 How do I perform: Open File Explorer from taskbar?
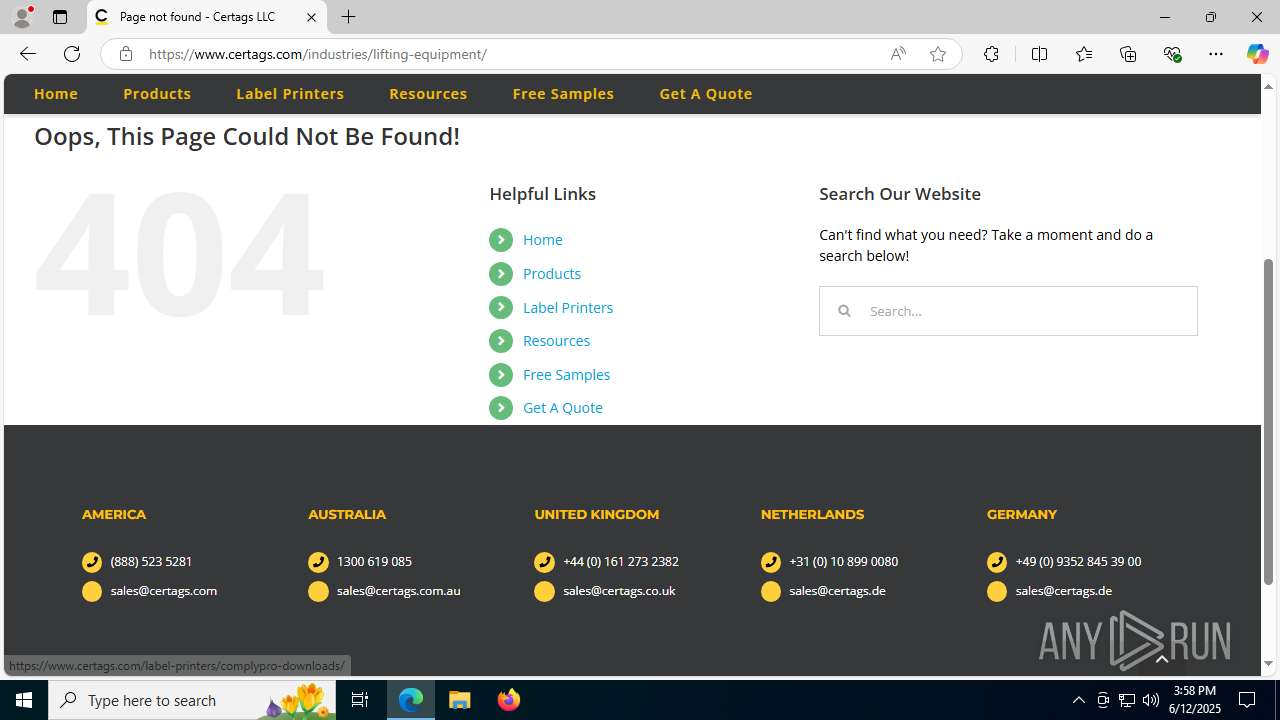pyautogui.click(x=460, y=700)
